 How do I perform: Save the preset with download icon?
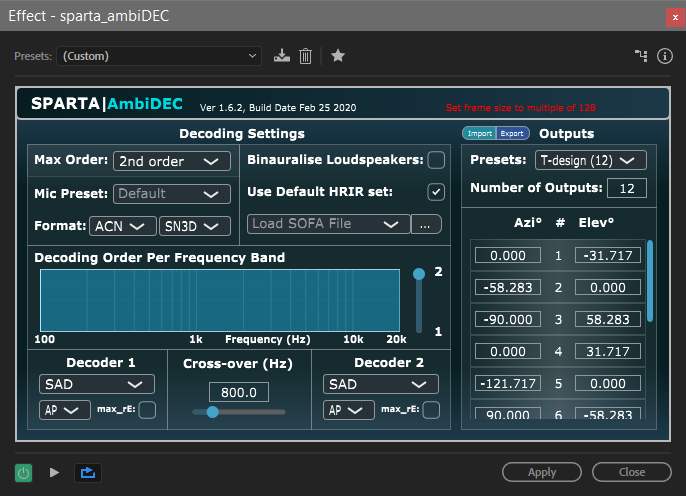[282, 56]
